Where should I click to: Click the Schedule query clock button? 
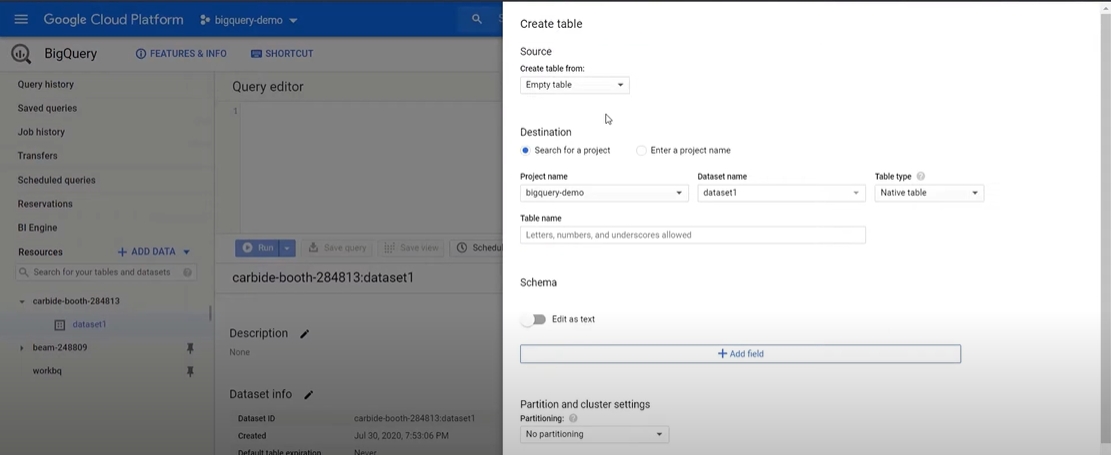478,247
